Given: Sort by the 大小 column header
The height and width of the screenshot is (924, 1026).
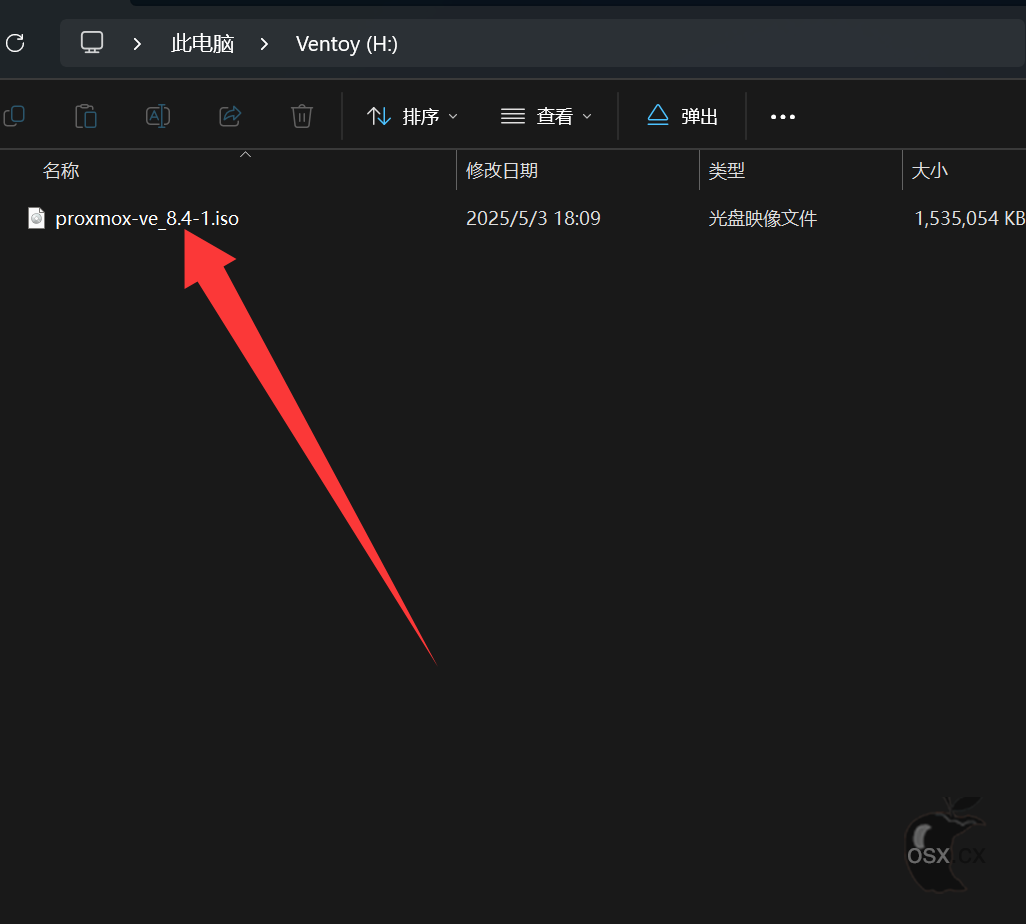Looking at the screenshot, I should pos(929,171).
